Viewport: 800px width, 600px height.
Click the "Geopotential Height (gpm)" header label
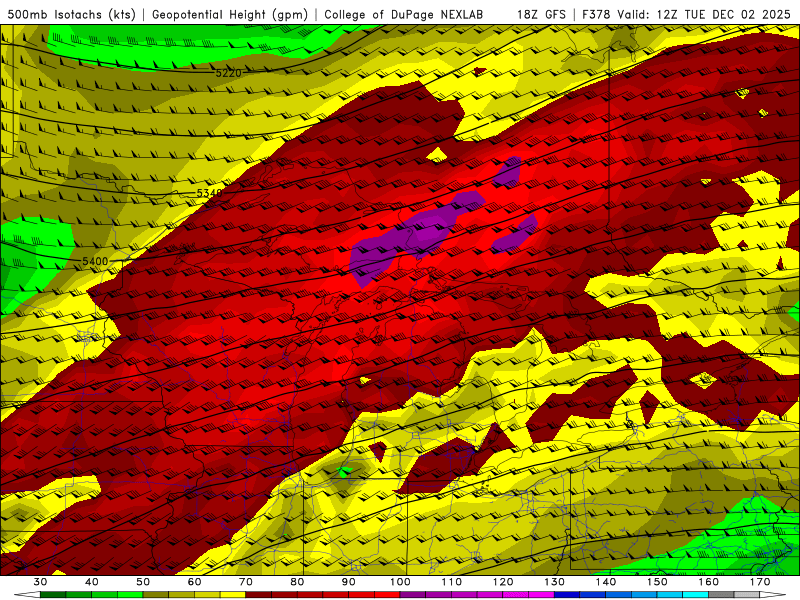tap(230, 14)
